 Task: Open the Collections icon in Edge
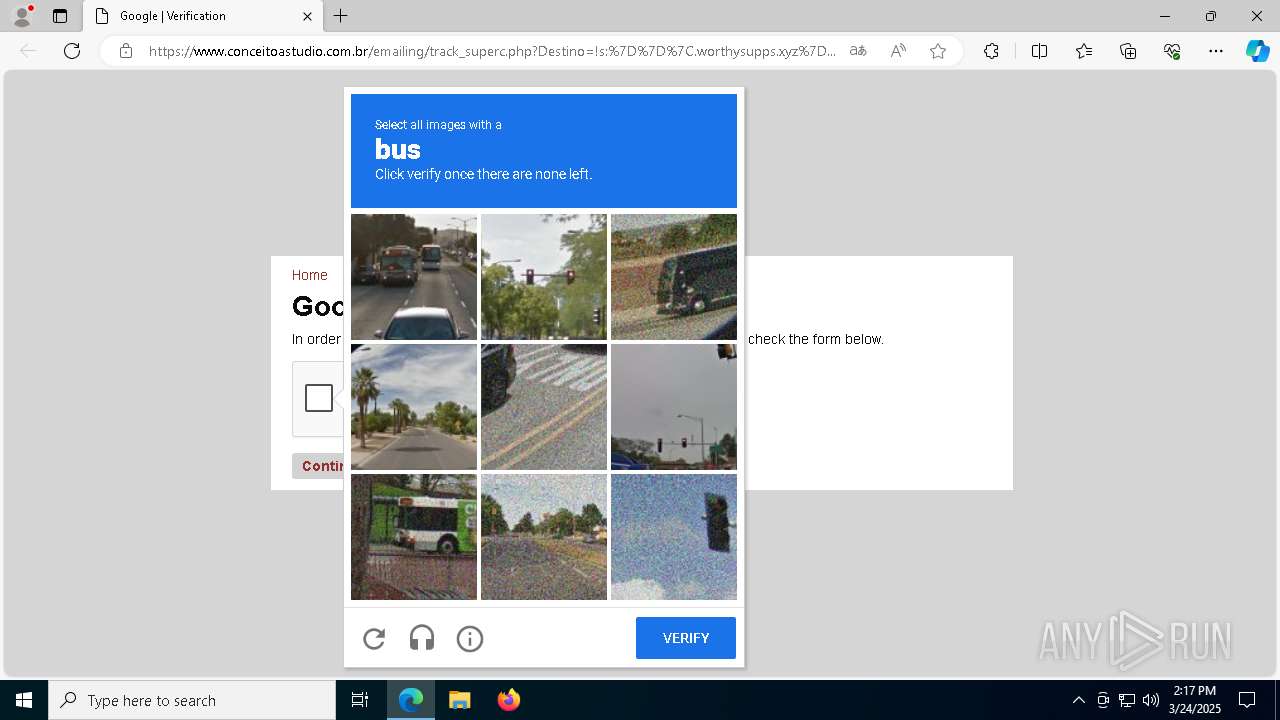(1128, 51)
